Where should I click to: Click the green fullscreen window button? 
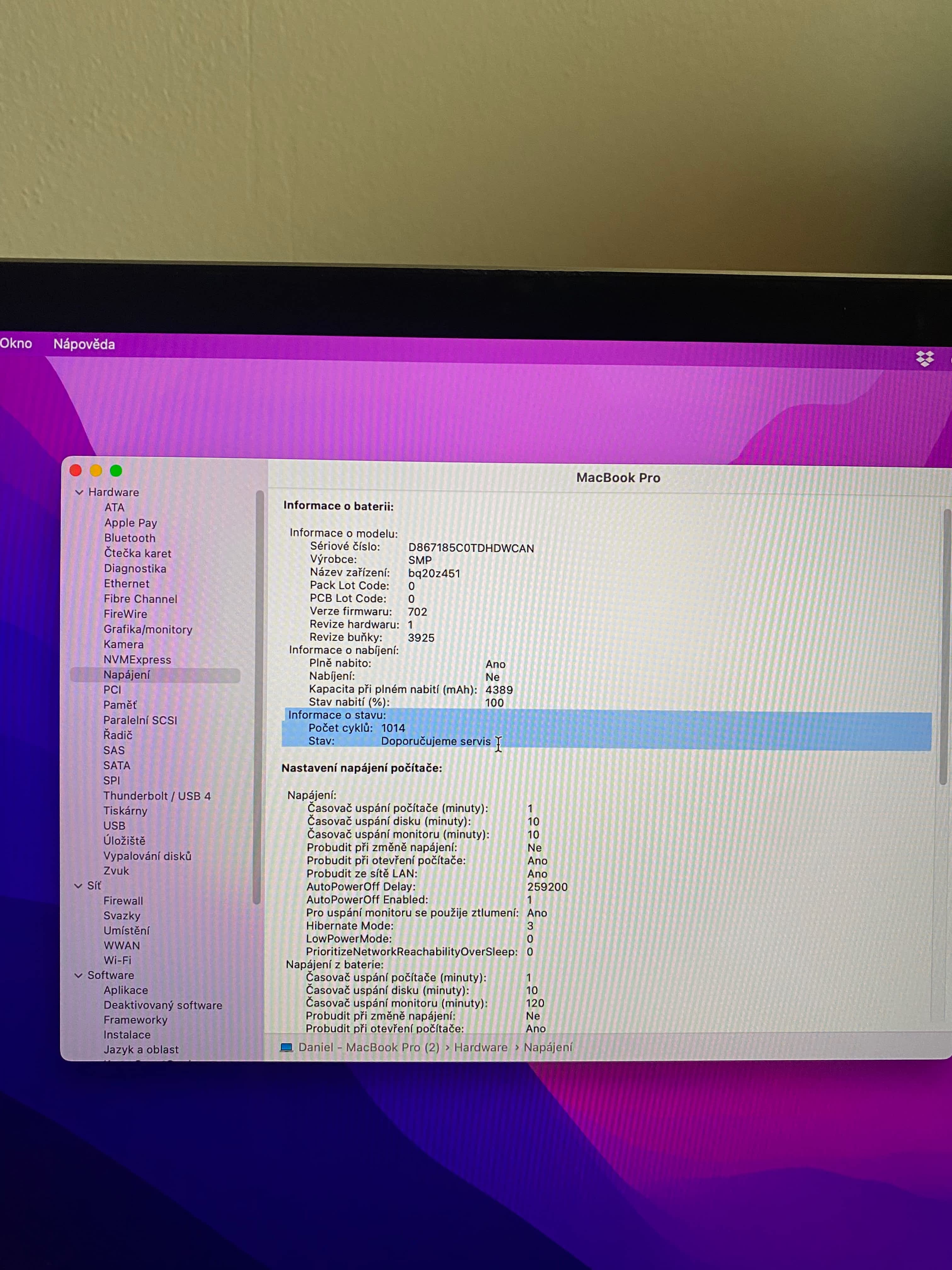coord(116,471)
